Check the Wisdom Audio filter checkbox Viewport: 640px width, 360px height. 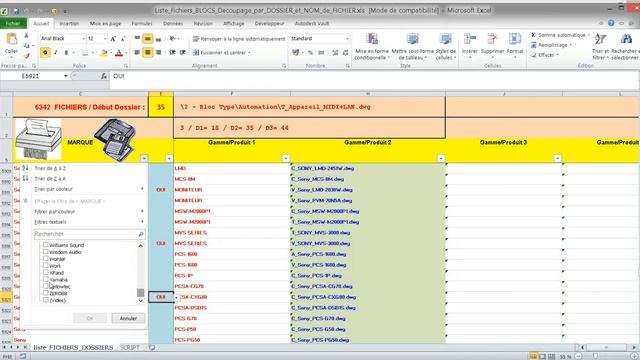(x=46, y=252)
